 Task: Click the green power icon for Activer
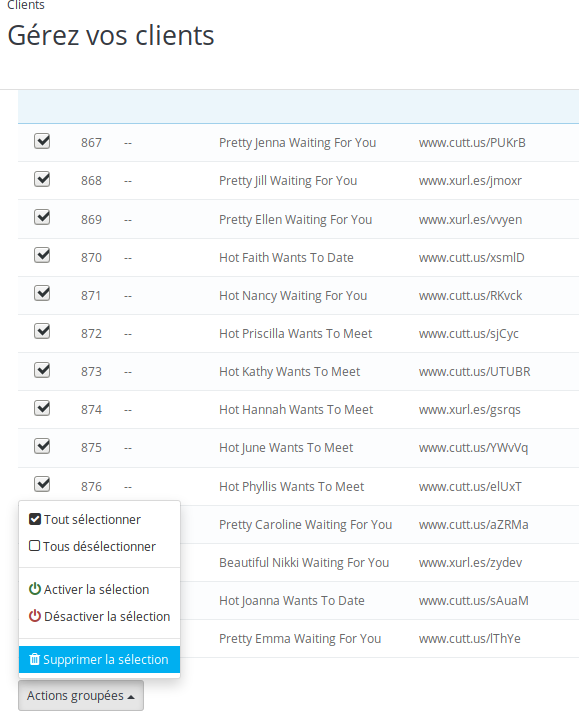34,589
